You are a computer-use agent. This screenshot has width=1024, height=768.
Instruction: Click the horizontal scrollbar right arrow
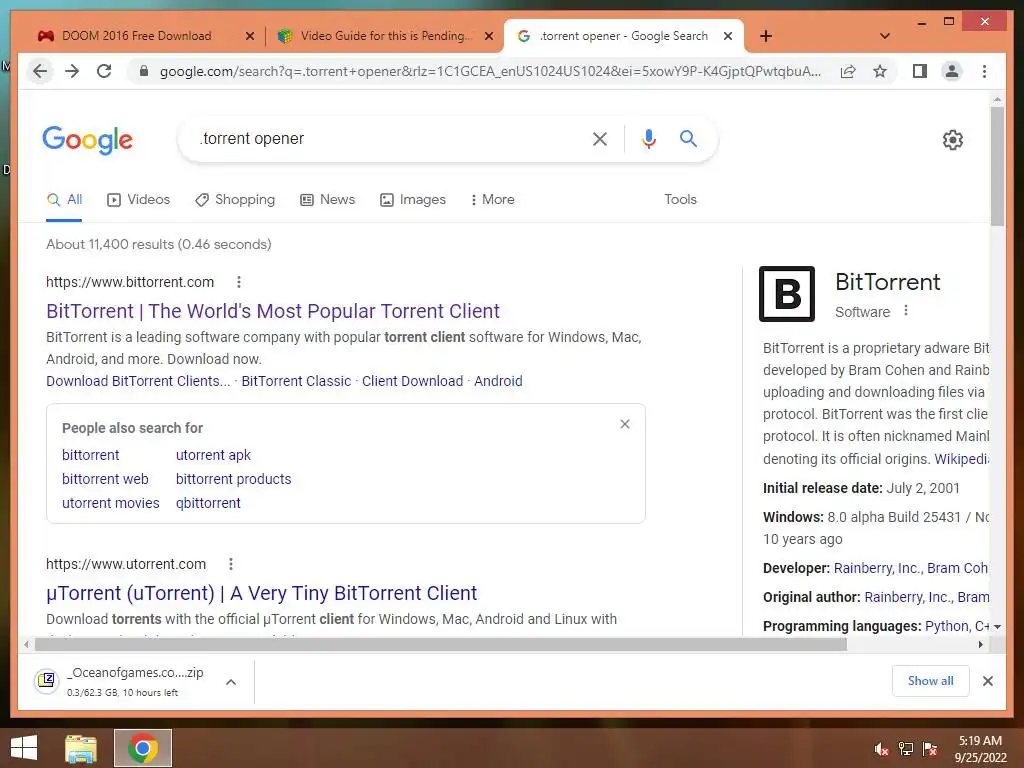(x=981, y=645)
